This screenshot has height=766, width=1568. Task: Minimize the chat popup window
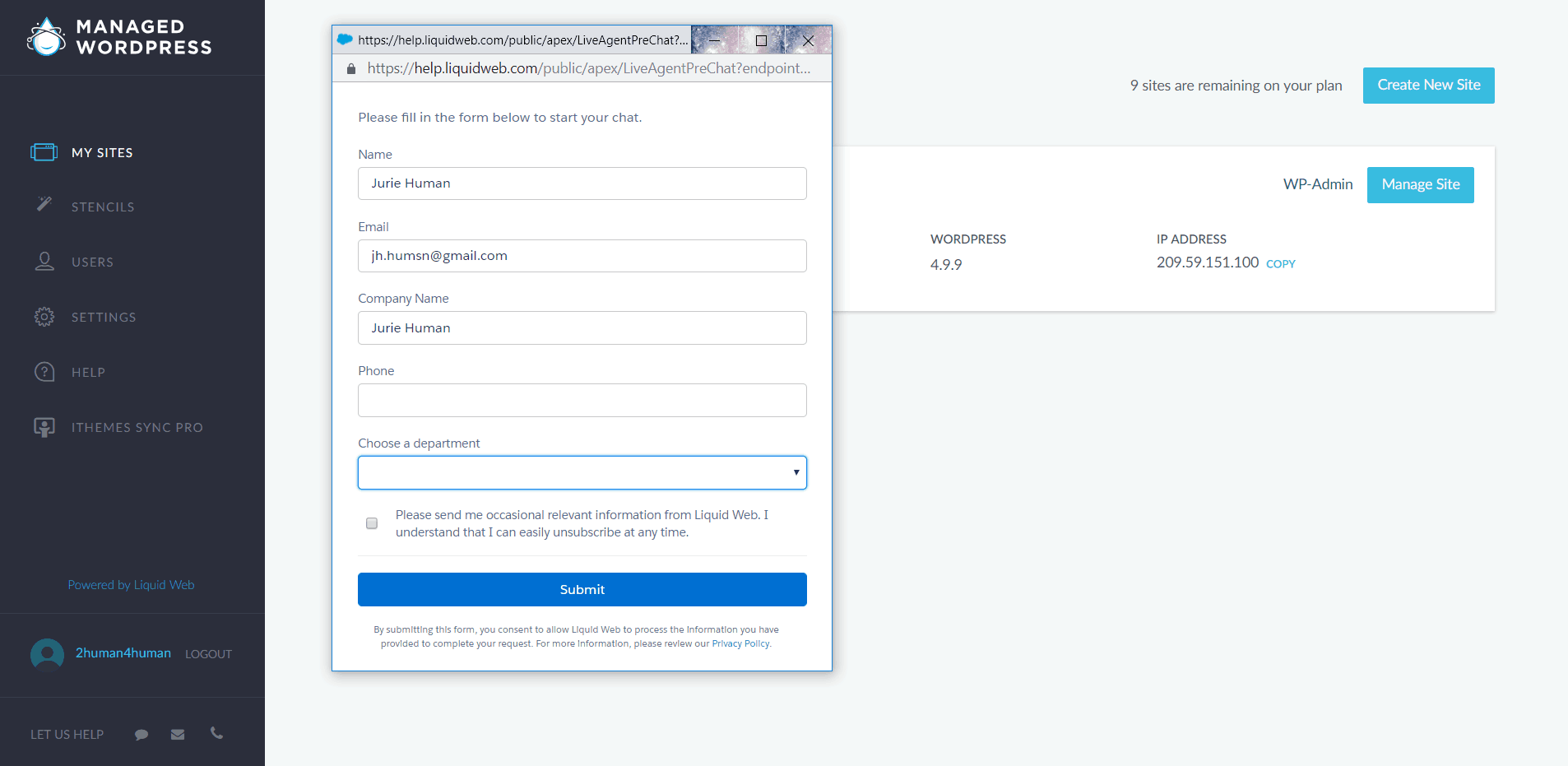pyautogui.click(x=715, y=39)
